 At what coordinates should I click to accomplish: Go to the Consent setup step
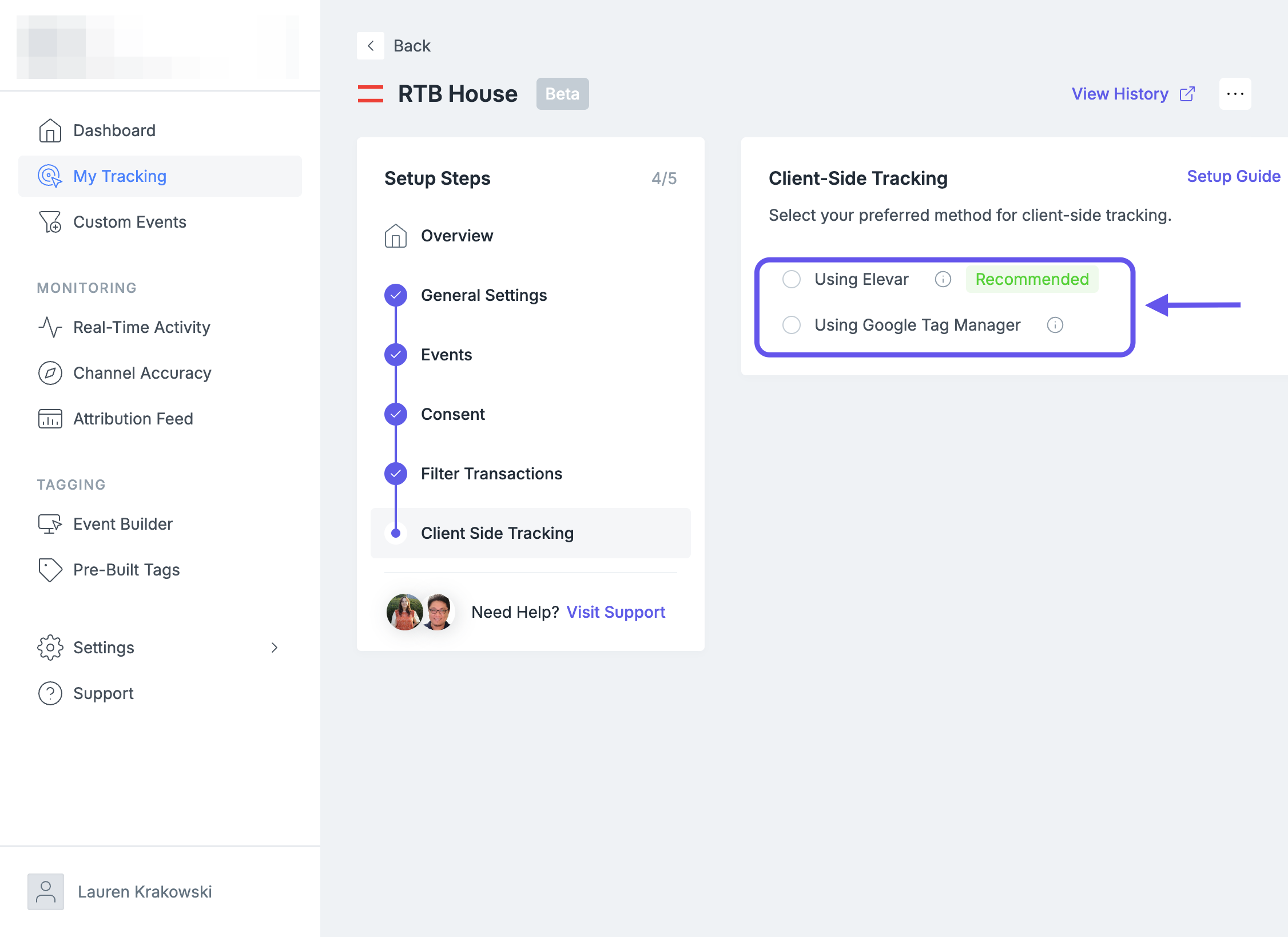[x=531, y=414]
